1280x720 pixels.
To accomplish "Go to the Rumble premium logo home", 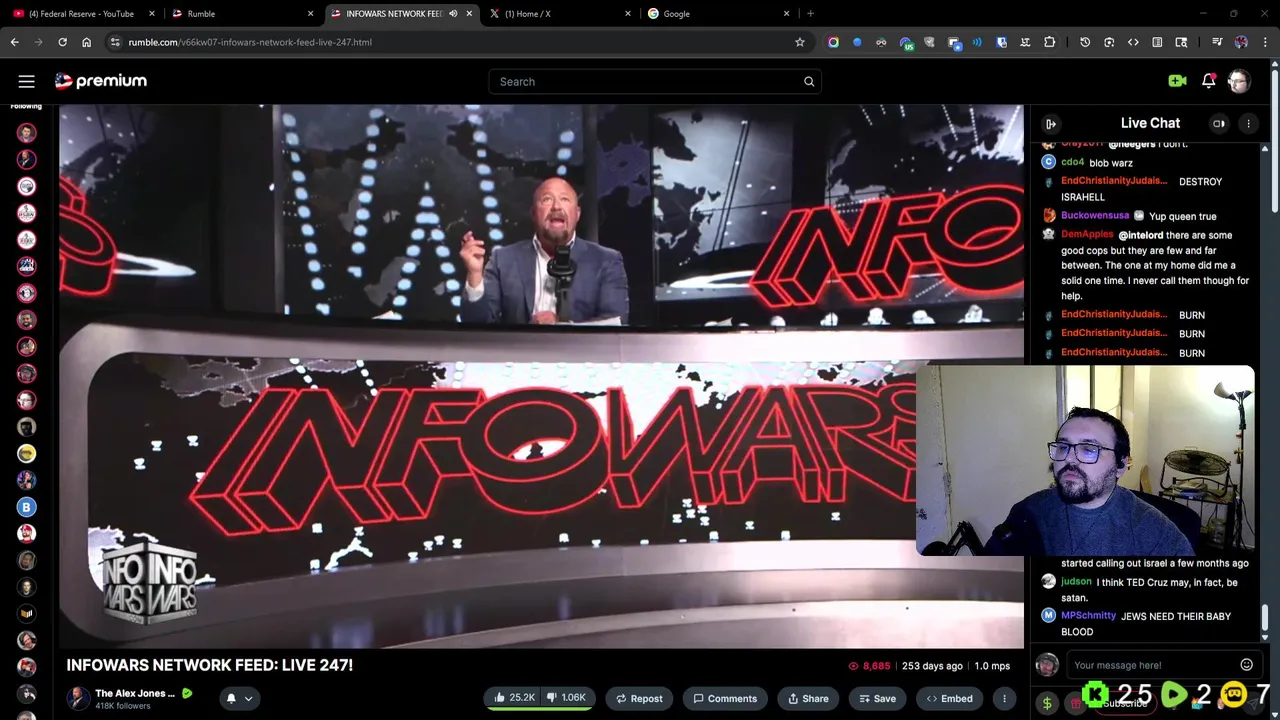I will click(101, 81).
